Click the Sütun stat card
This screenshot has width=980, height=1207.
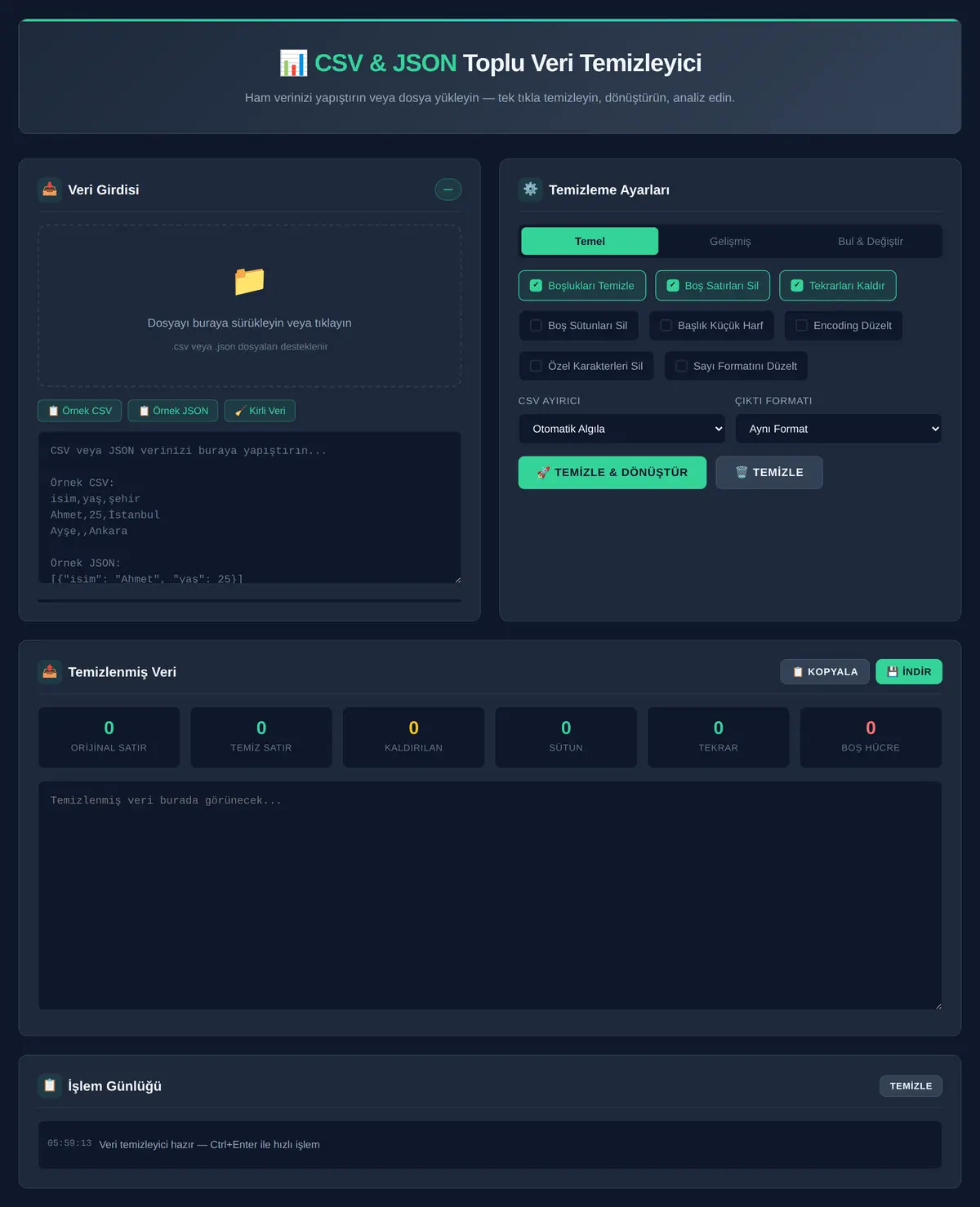[566, 737]
